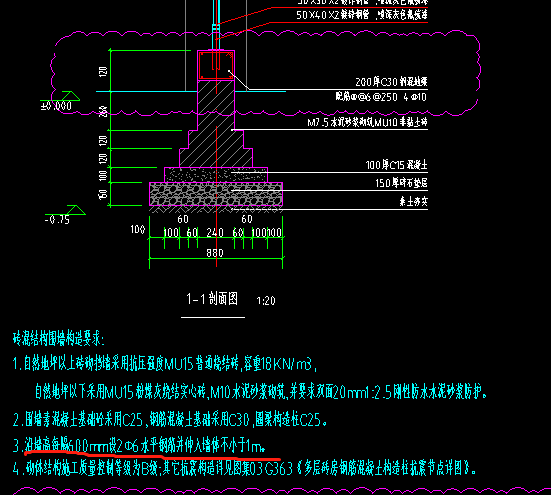Select note 3 '沿墙高每隔500mm设2Φ6'
Image resolution: width=551 pixels, height=495 pixels.
point(140,446)
